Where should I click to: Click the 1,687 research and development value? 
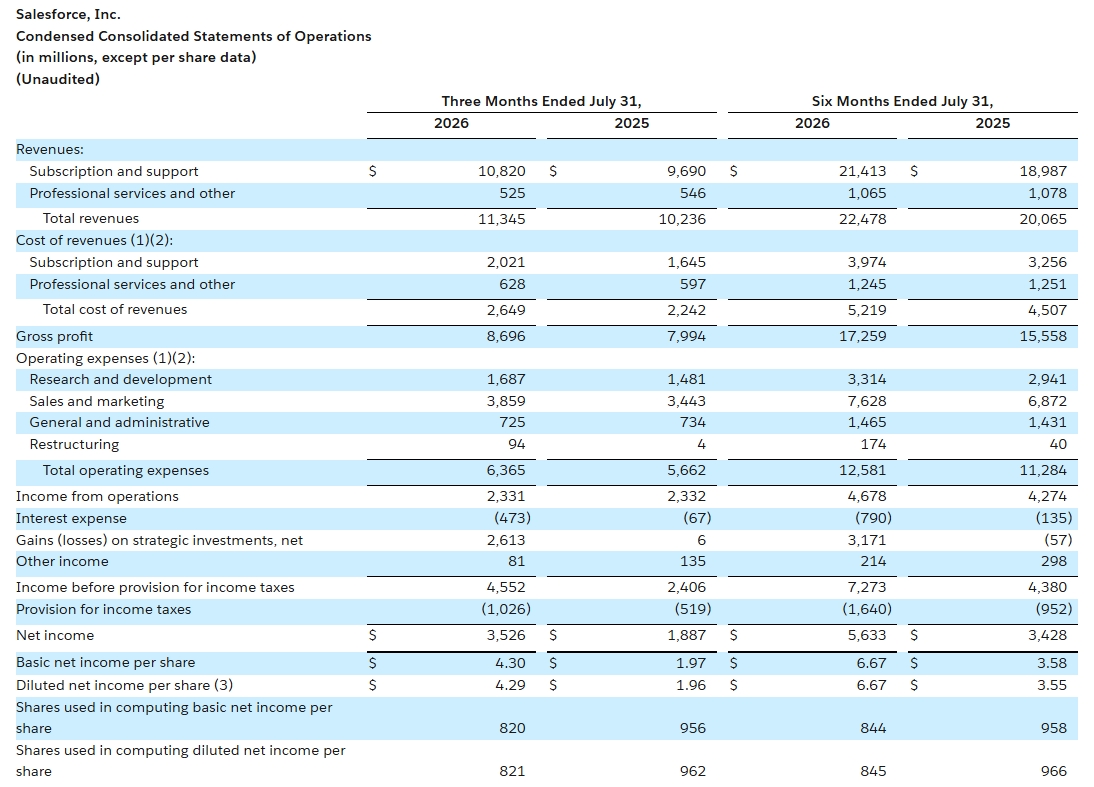coord(506,380)
